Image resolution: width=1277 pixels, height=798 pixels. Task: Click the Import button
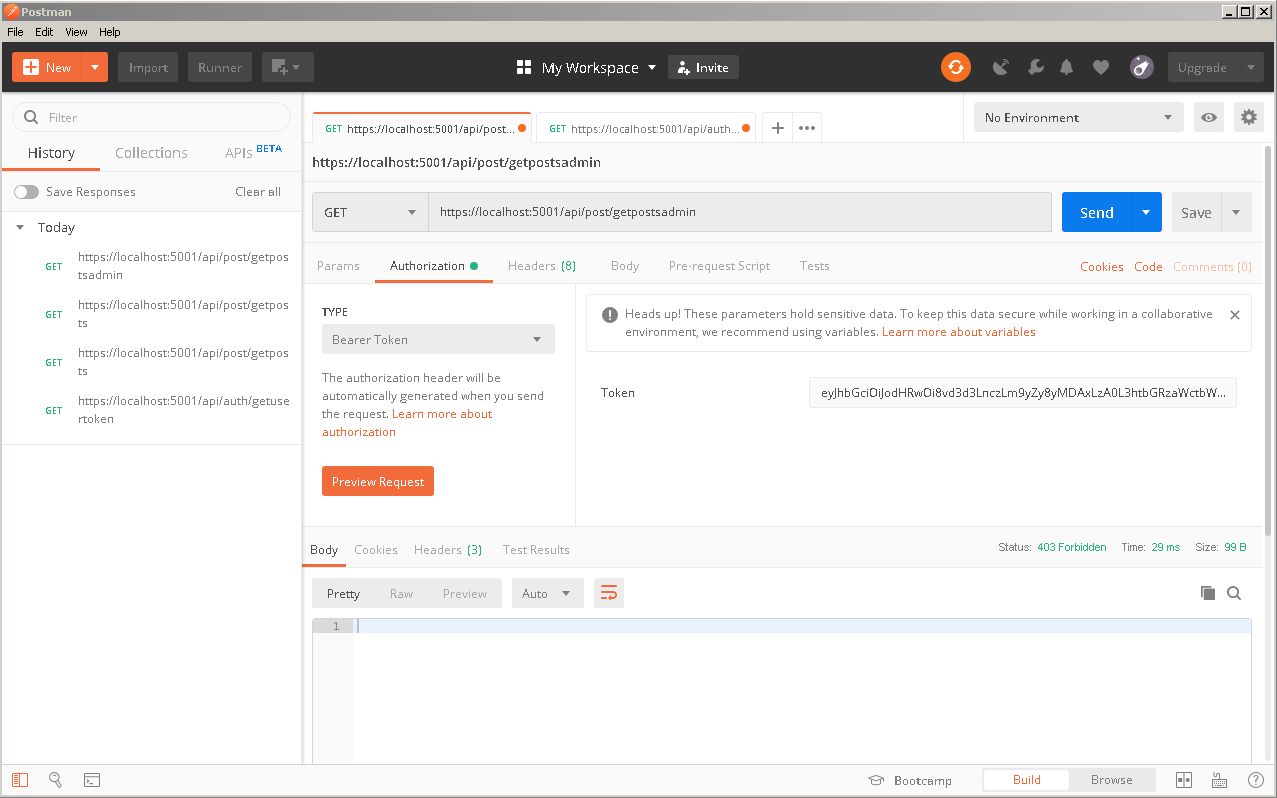[x=148, y=67]
